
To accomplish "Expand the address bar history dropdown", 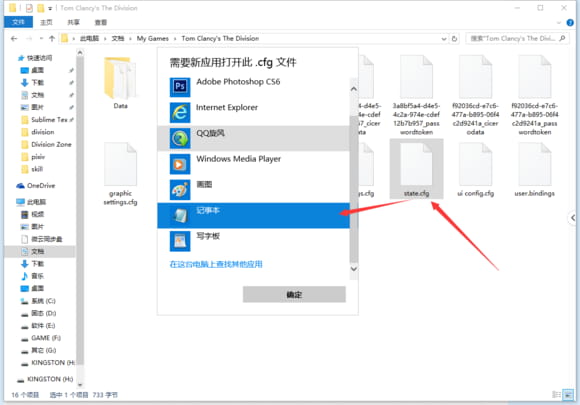I will [x=444, y=38].
